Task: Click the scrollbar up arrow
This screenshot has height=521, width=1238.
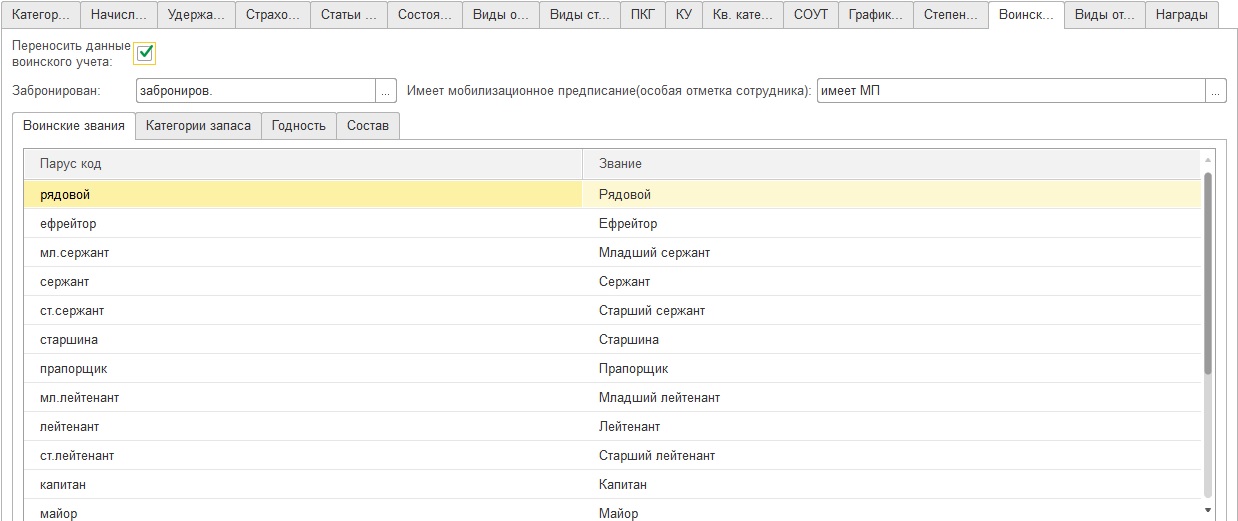Action: (1207, 160)
